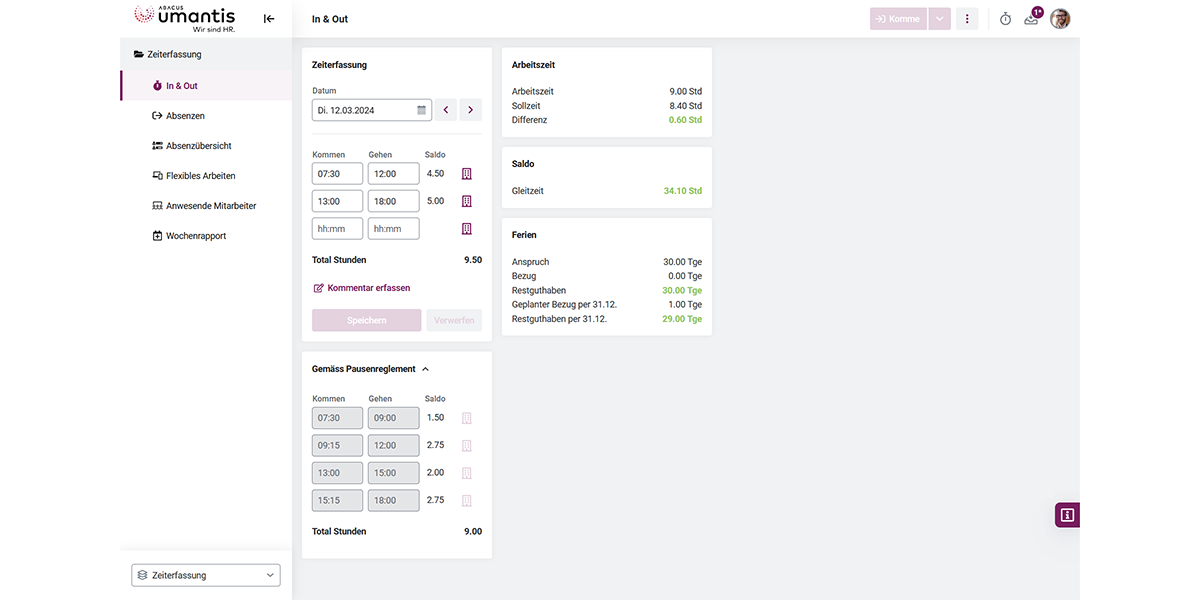The height and width of the screenshot is (600, 1200).
Task: Click the stopwatch icon in top bar
Action: click(1005, 19)
